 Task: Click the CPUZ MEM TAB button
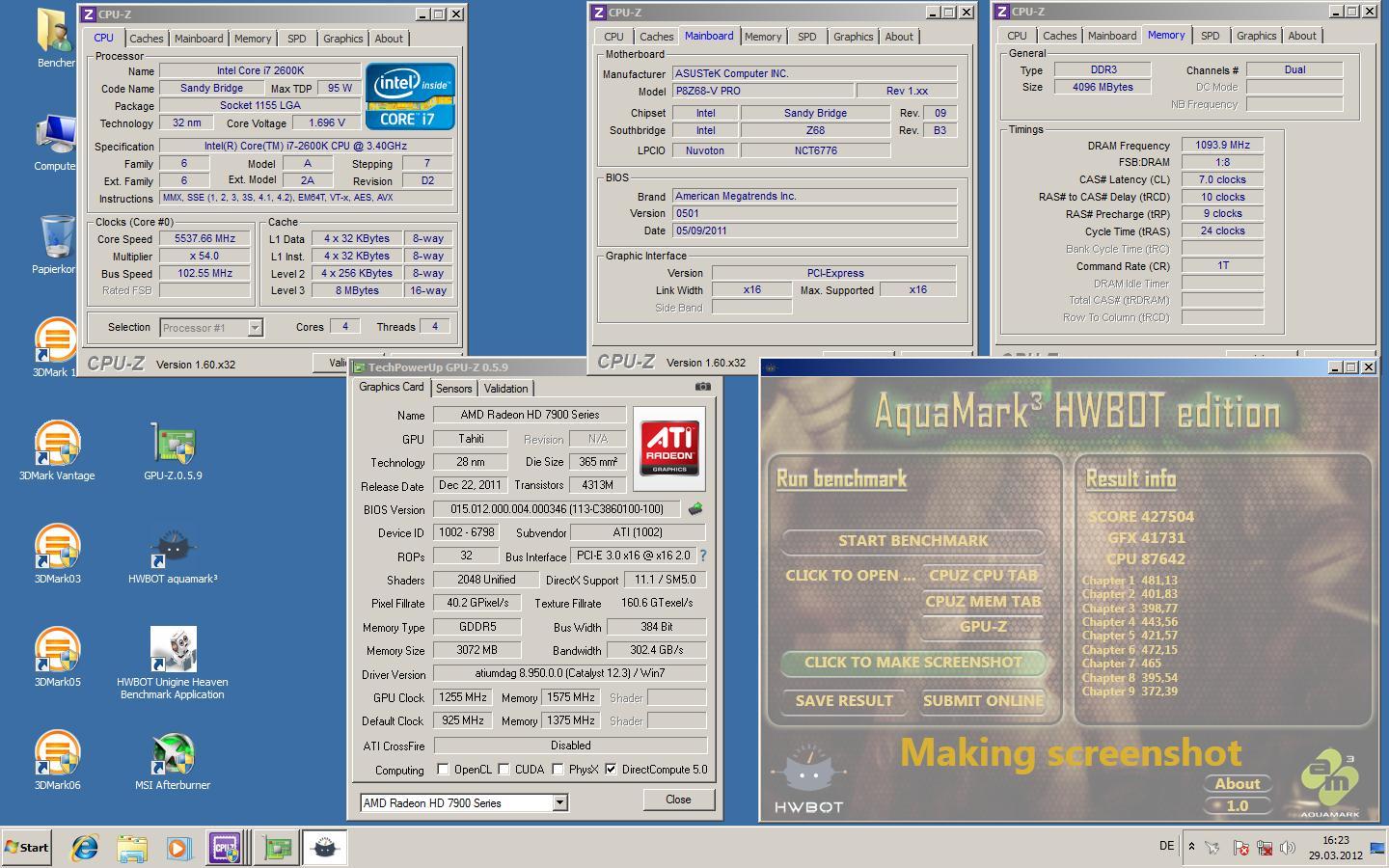pos(983,602)
